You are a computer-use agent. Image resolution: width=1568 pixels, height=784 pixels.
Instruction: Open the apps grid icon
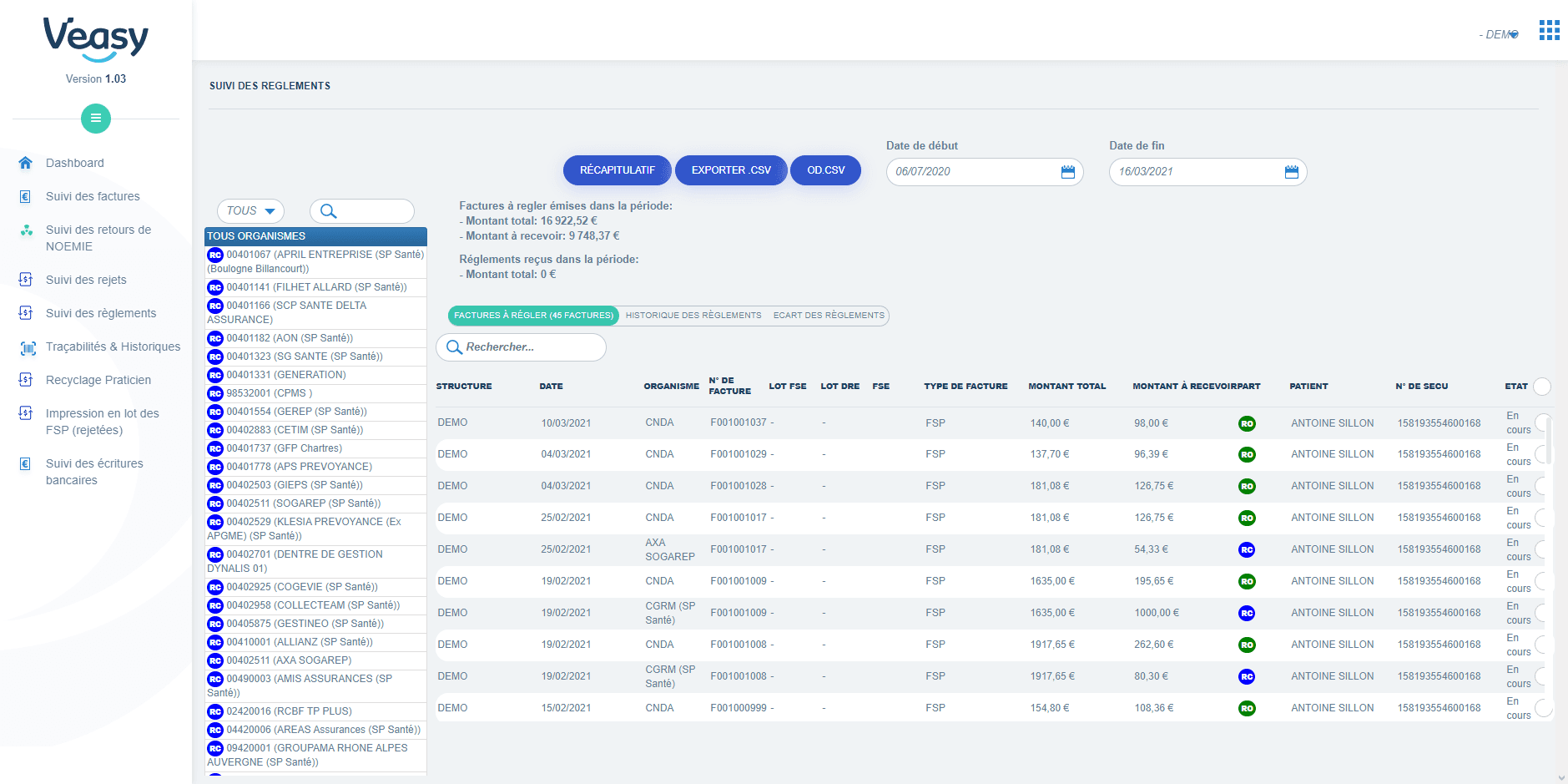(x=1549, y=31)
